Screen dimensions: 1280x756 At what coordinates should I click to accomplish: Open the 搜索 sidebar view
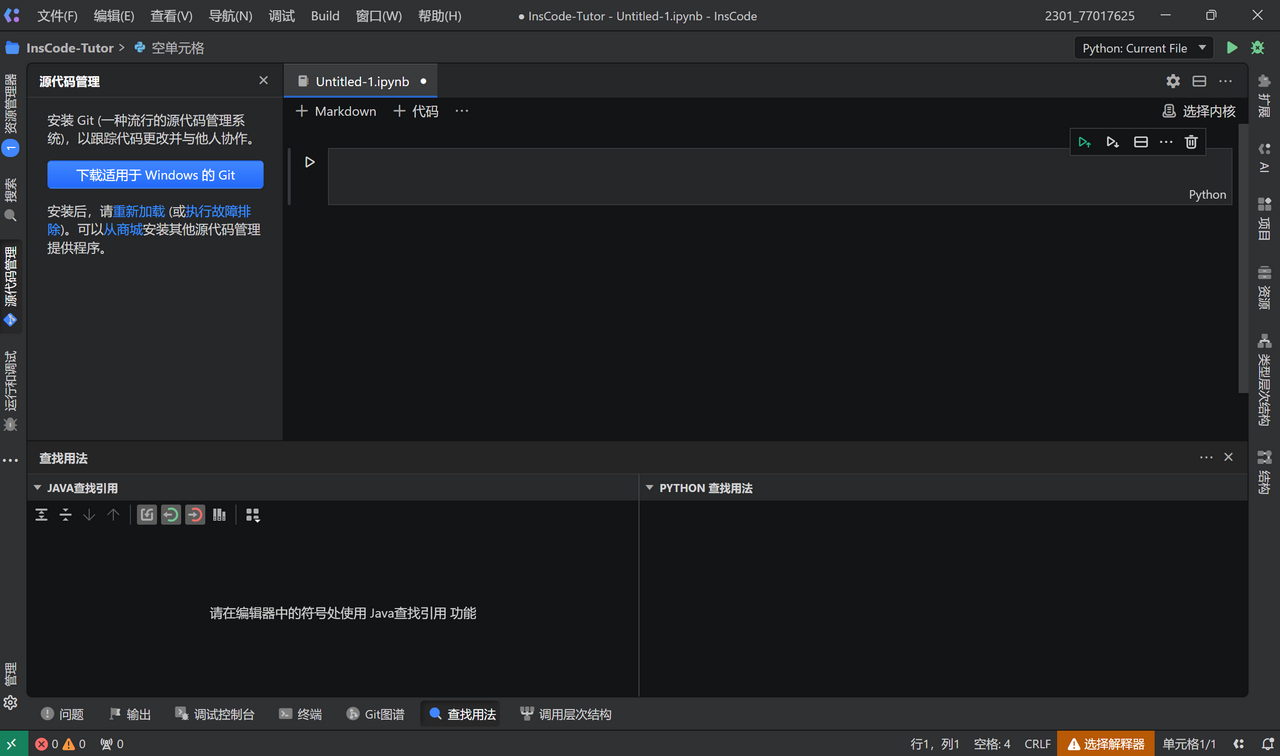coord(11,199)
